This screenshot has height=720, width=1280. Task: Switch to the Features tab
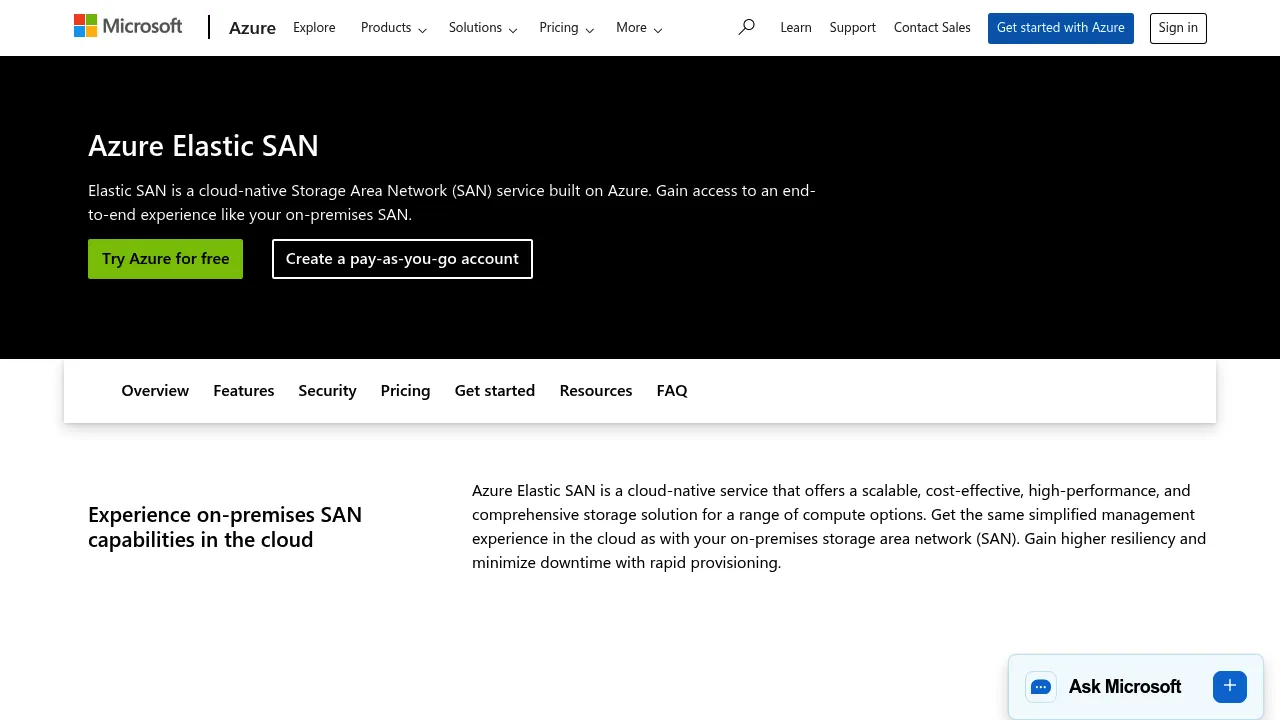click(x=244, y=391)
